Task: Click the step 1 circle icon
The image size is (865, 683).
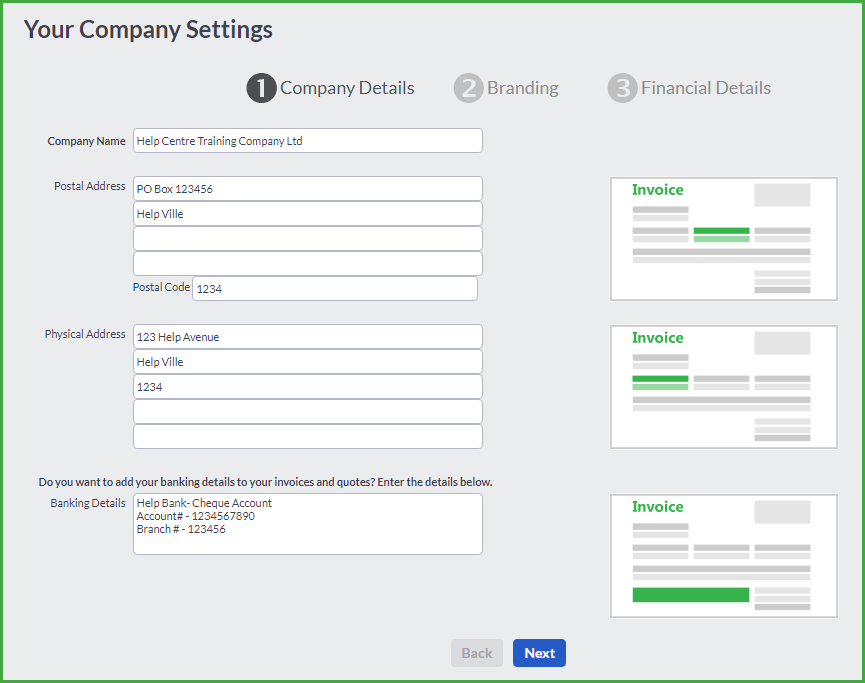Action: tap(261, 88)
